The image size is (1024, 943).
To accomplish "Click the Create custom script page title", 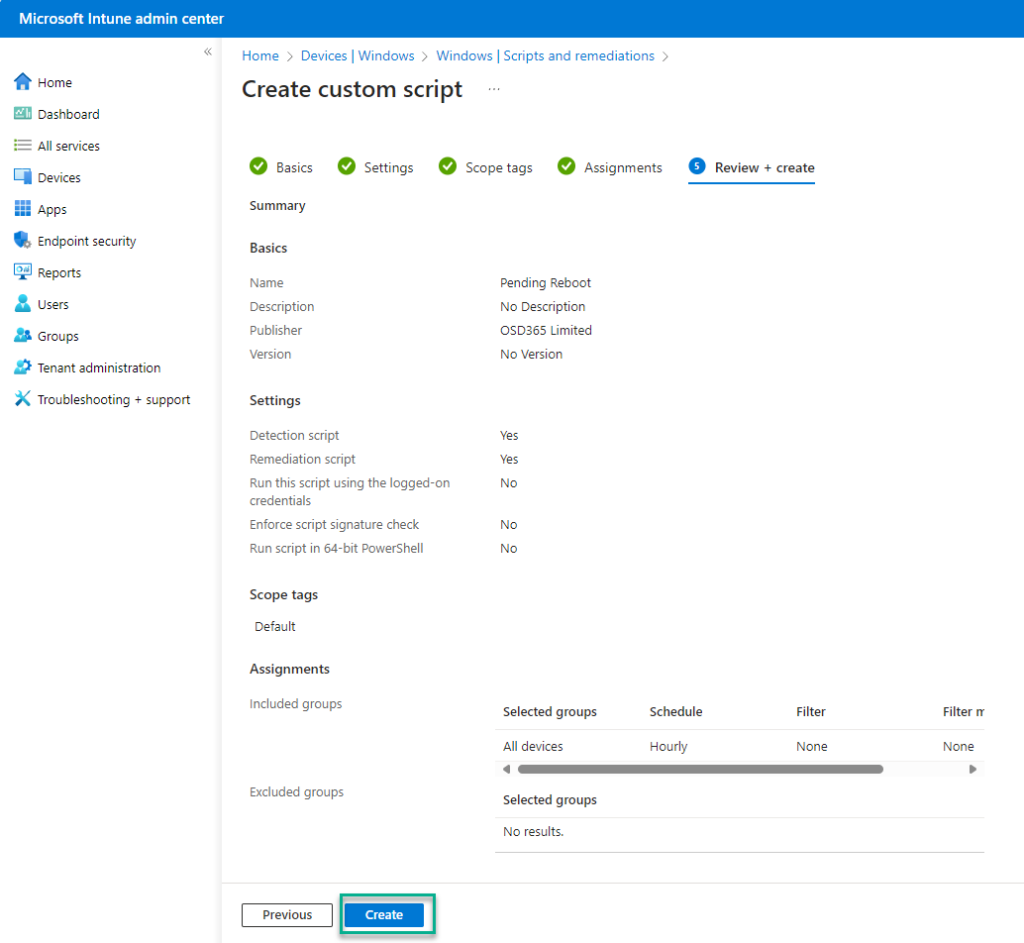I will click(352, 89).
